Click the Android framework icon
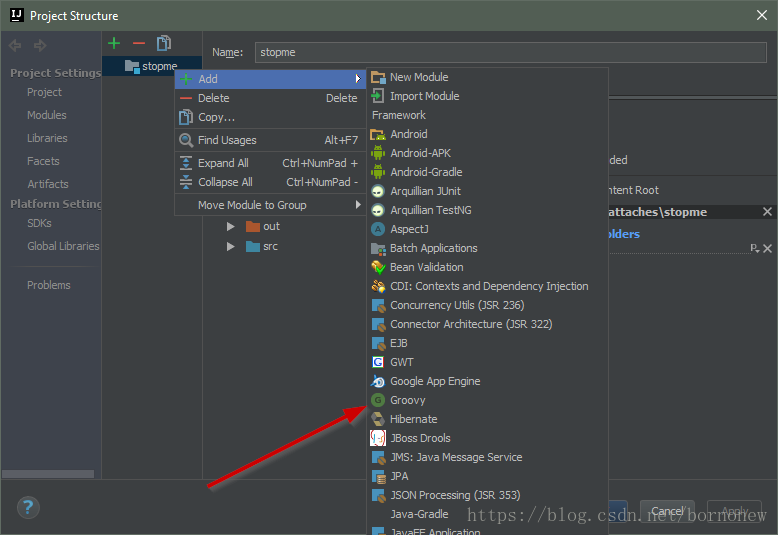The image size is (778, 535). coord(378,134)
